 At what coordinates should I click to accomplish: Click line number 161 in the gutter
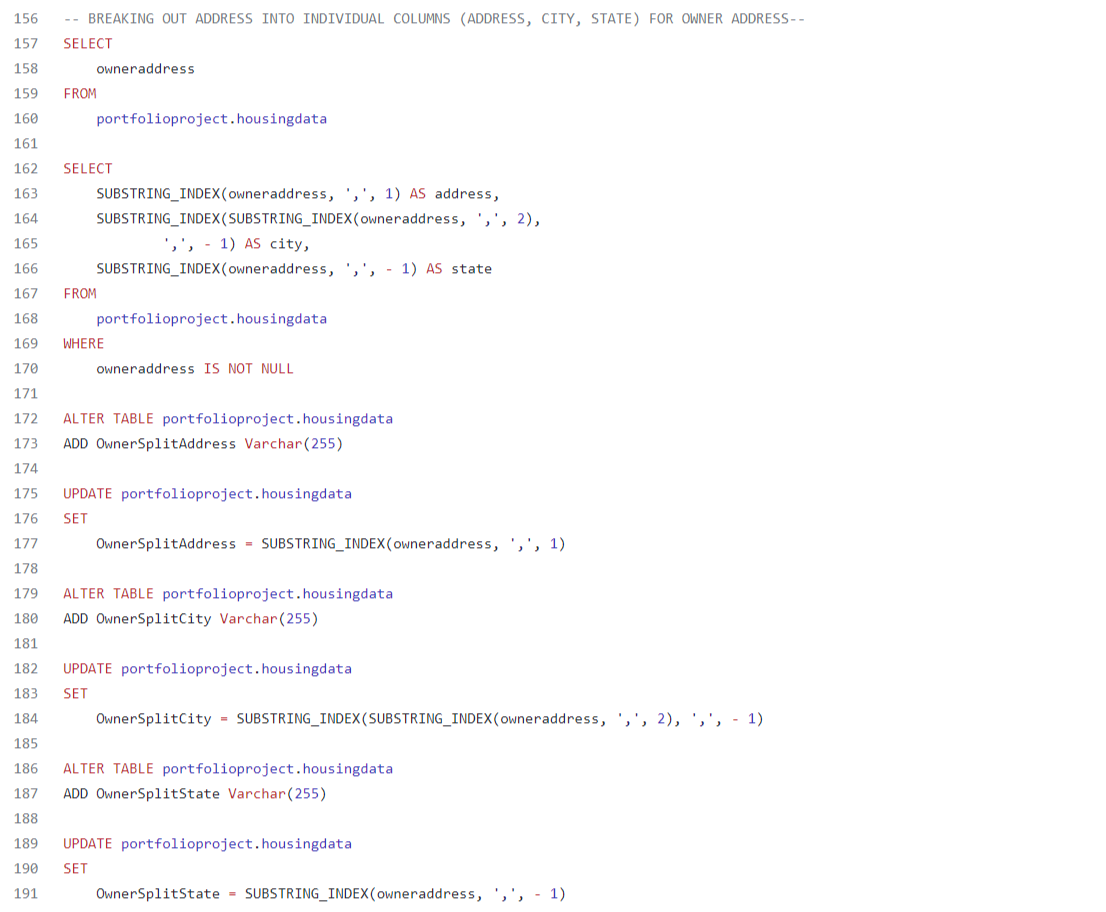click(x=26, y=144)
